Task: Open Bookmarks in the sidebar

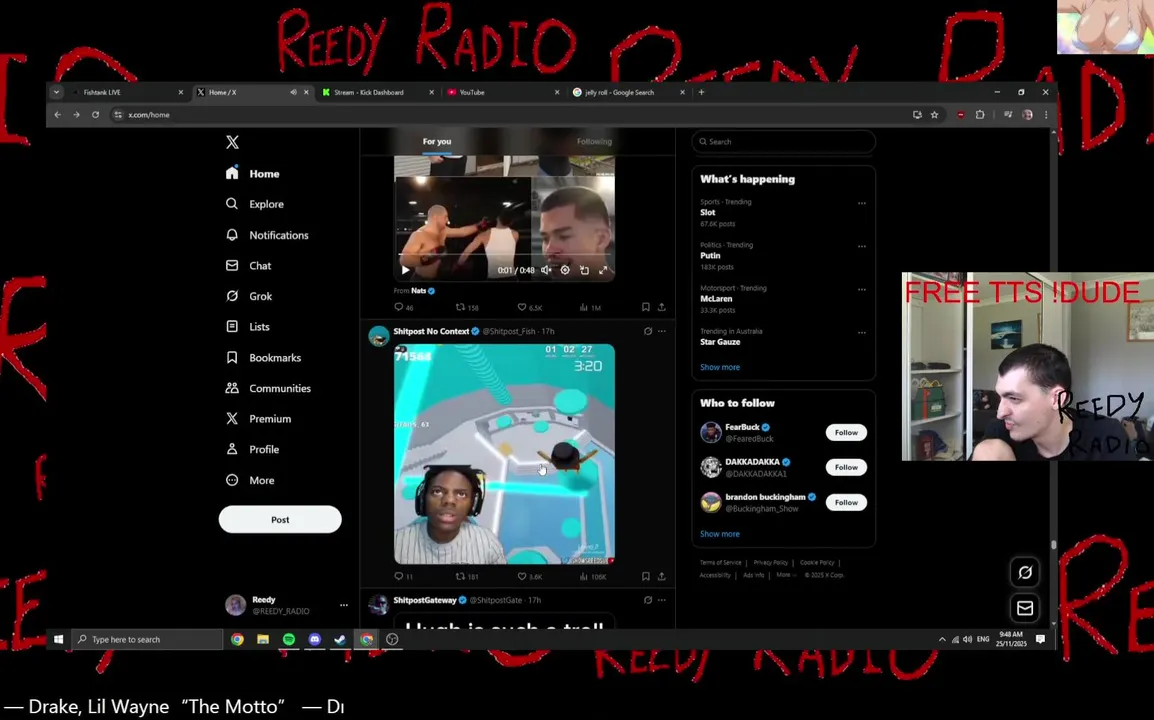Action: click(x=263, y=358)
